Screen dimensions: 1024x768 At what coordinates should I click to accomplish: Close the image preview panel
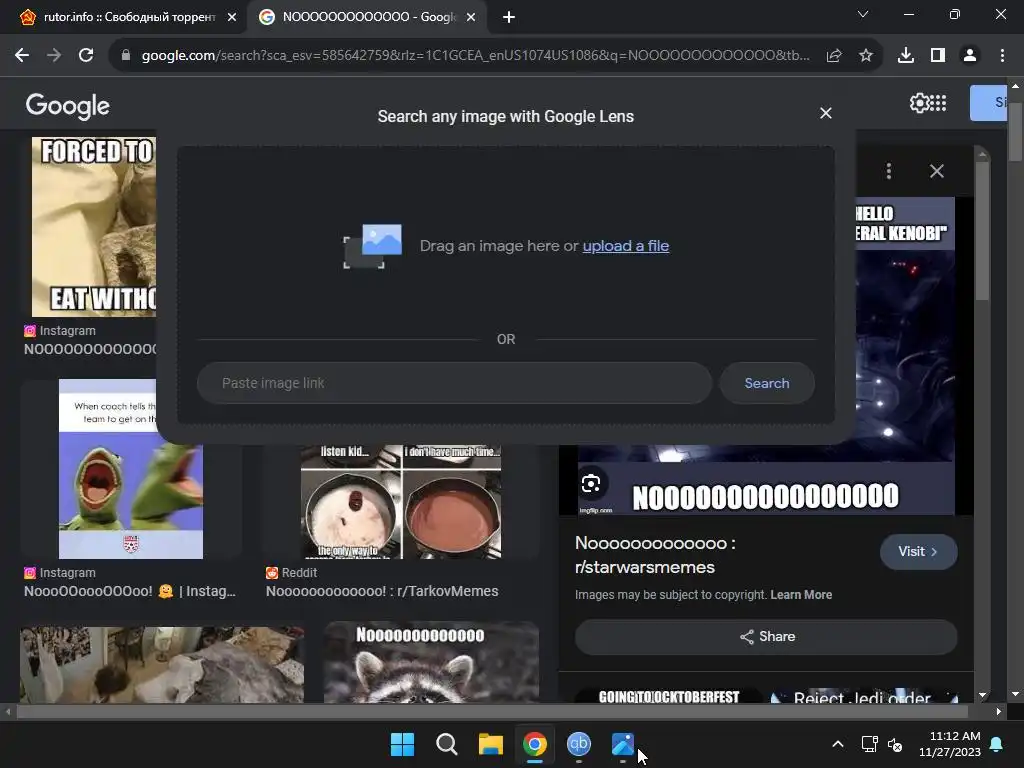tap(936, 171)
